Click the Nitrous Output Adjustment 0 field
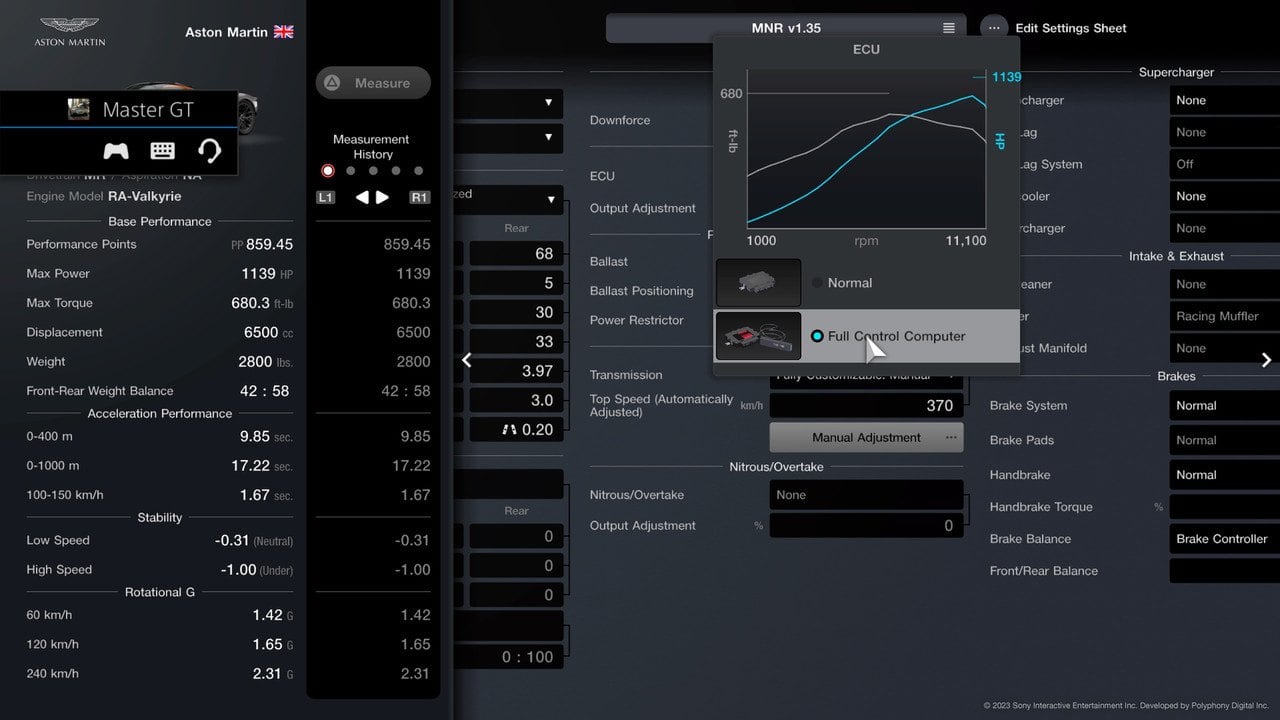The image size is (1280, 720). (866, 526)
